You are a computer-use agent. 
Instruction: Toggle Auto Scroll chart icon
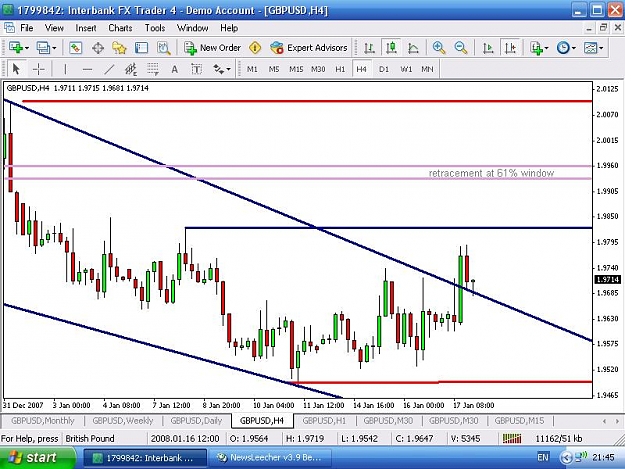pos(488,48)
